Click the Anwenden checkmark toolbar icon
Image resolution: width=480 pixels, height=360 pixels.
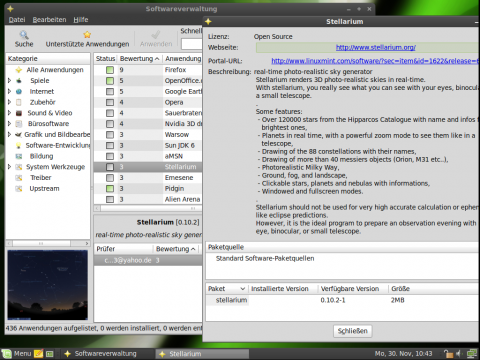156,35
